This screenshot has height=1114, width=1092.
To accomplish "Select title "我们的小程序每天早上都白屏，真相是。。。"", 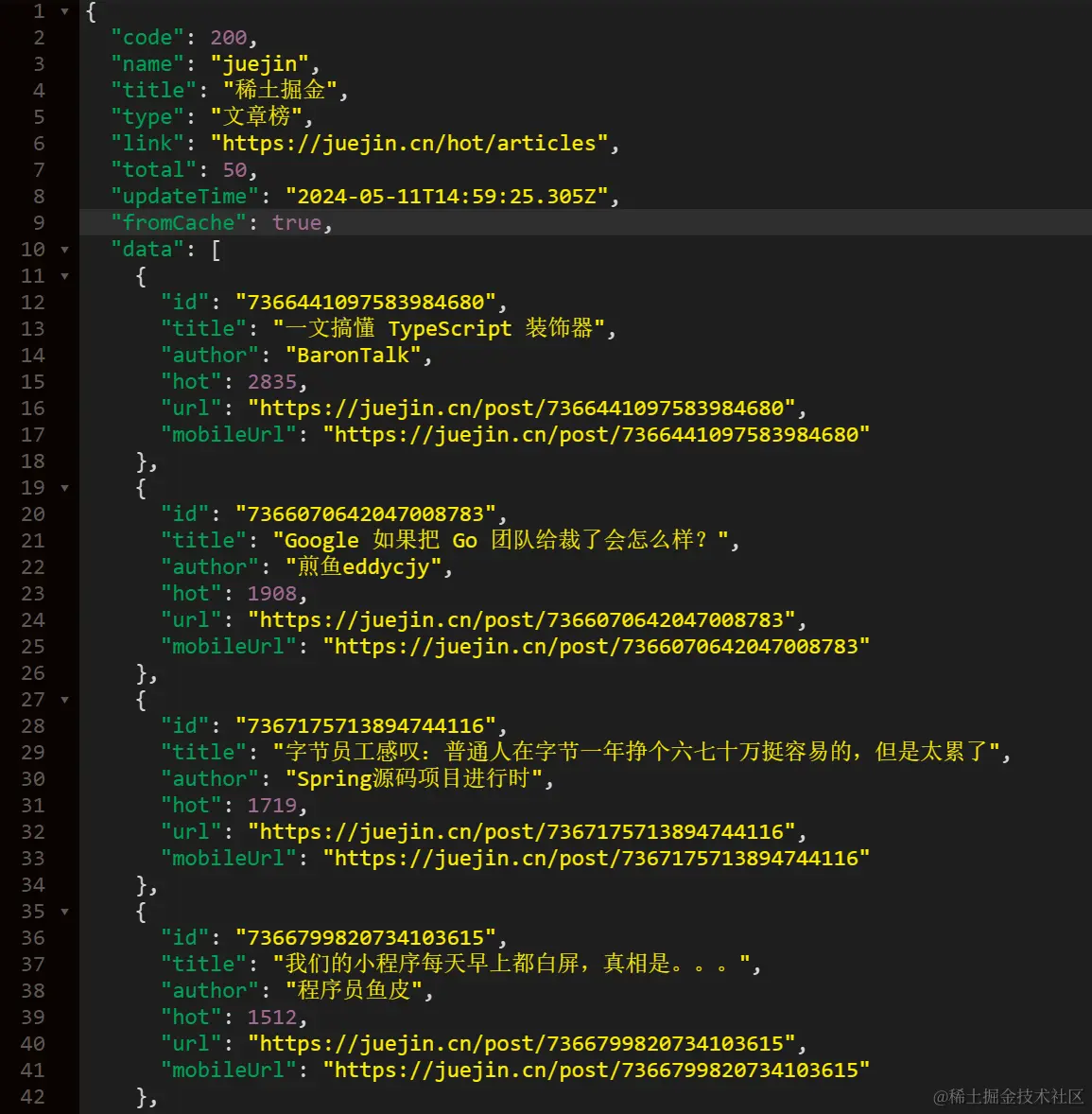I will (x=511, y=964).
